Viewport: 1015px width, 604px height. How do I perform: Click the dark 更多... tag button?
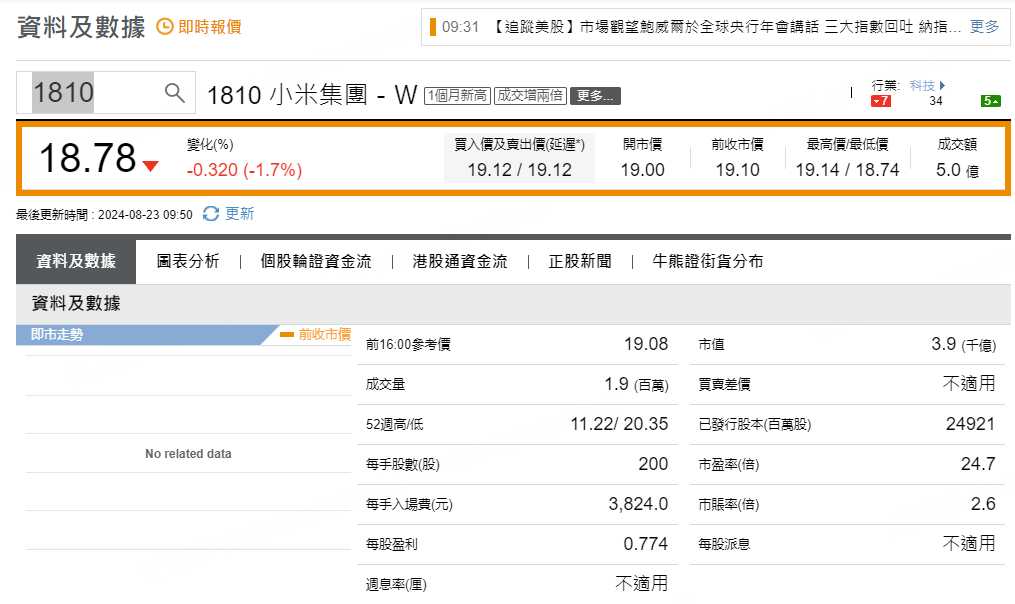(x=596, y=96)
